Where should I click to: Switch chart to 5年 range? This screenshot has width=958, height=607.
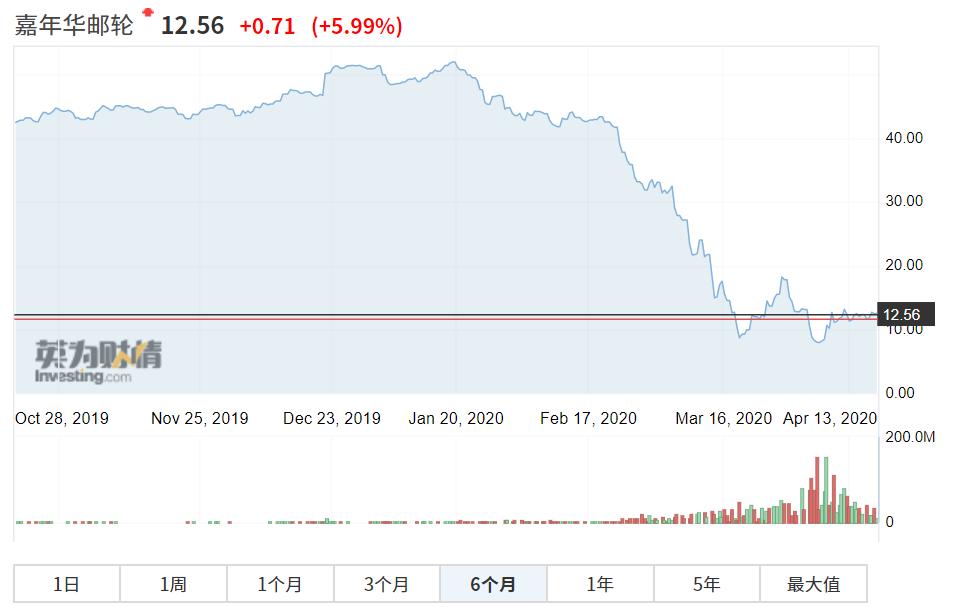(x=706, y=584)
